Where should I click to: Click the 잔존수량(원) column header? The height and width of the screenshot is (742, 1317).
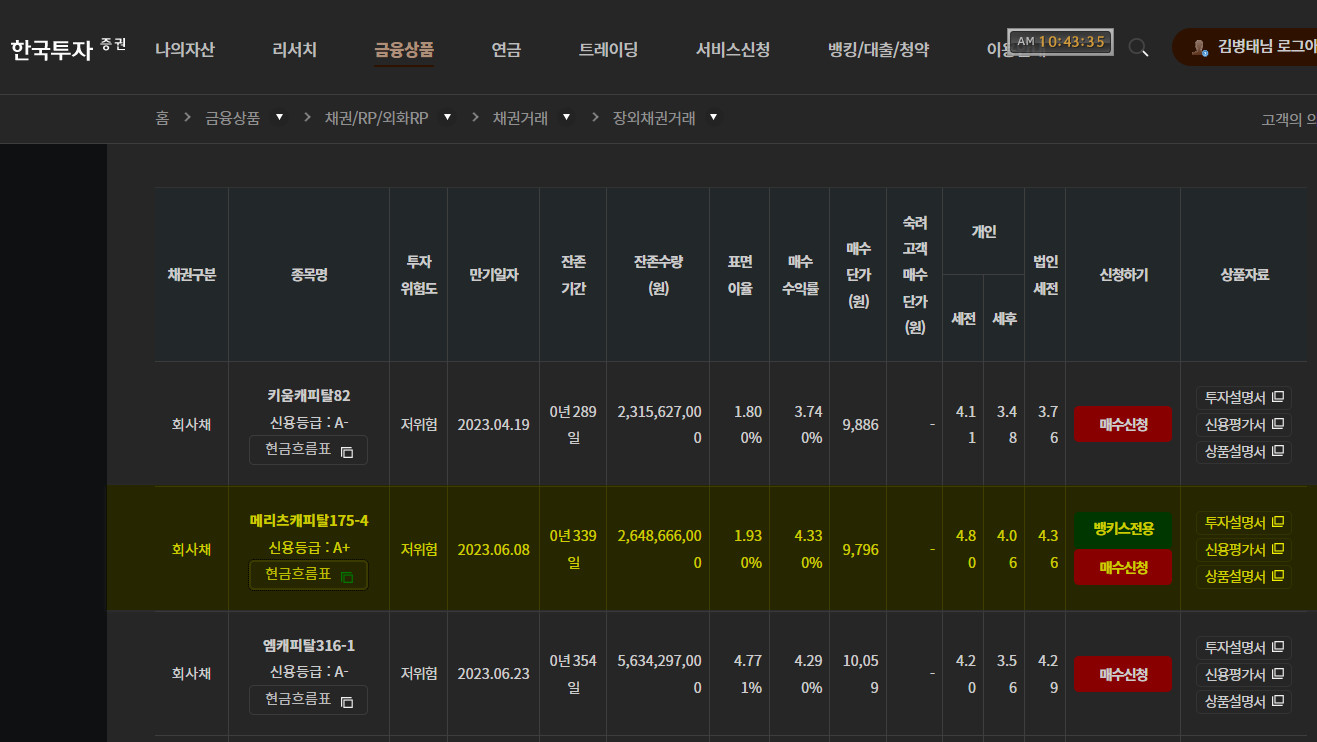click(x=658, y=275)
